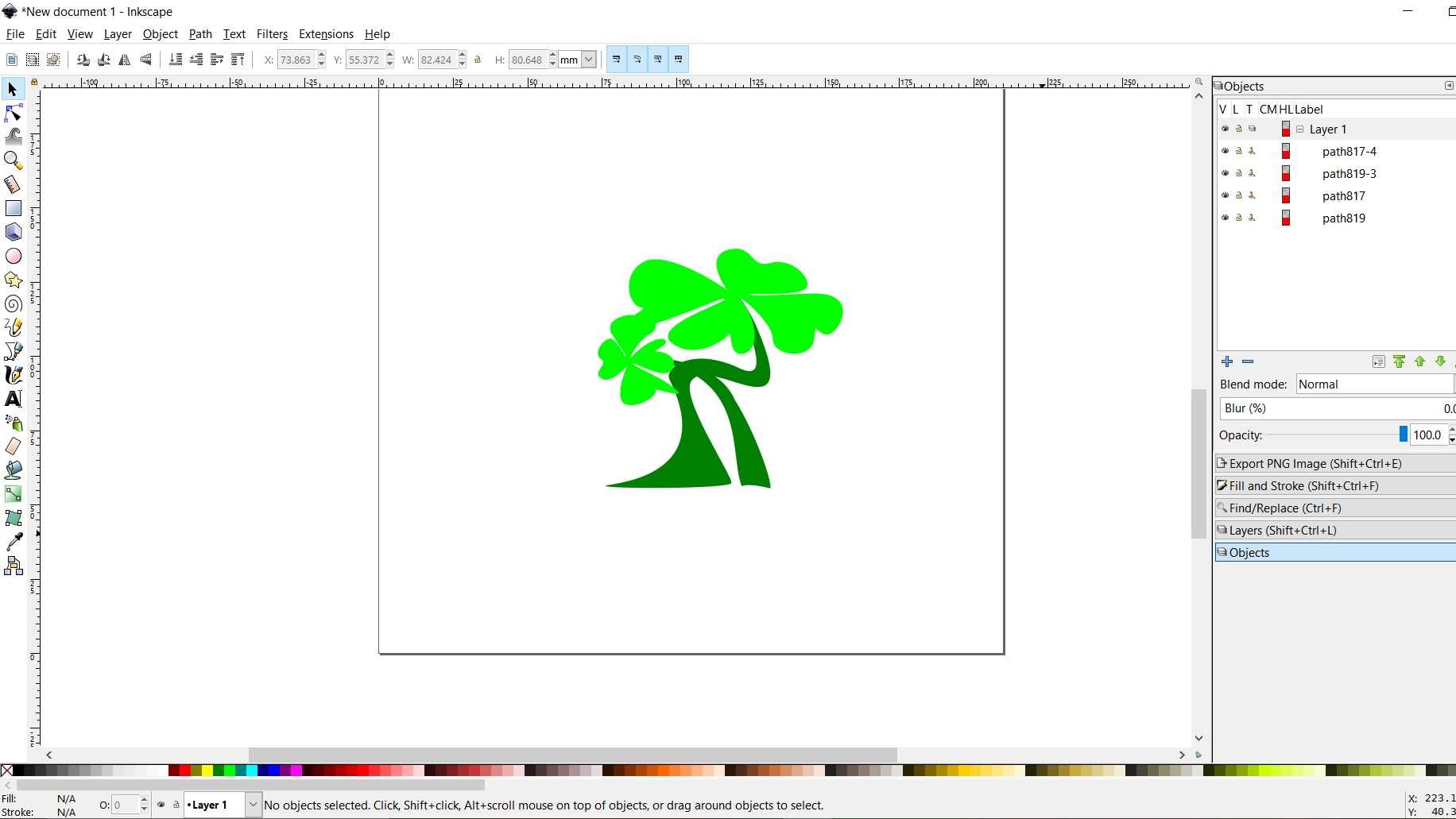Viewport: 1456px width, 819px height.
Task: Open the Edit menu
Action: click(x=46, y=34)
